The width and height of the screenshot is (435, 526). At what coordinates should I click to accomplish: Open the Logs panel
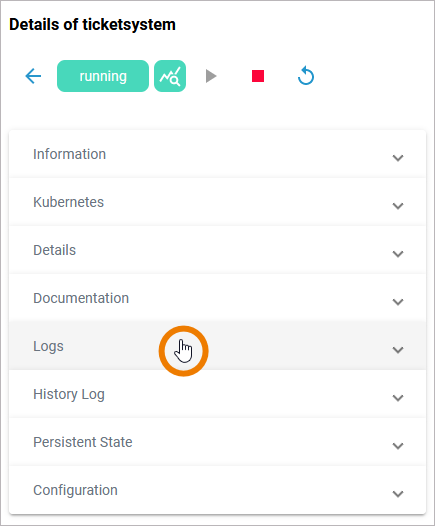click(x=217, y=346)
